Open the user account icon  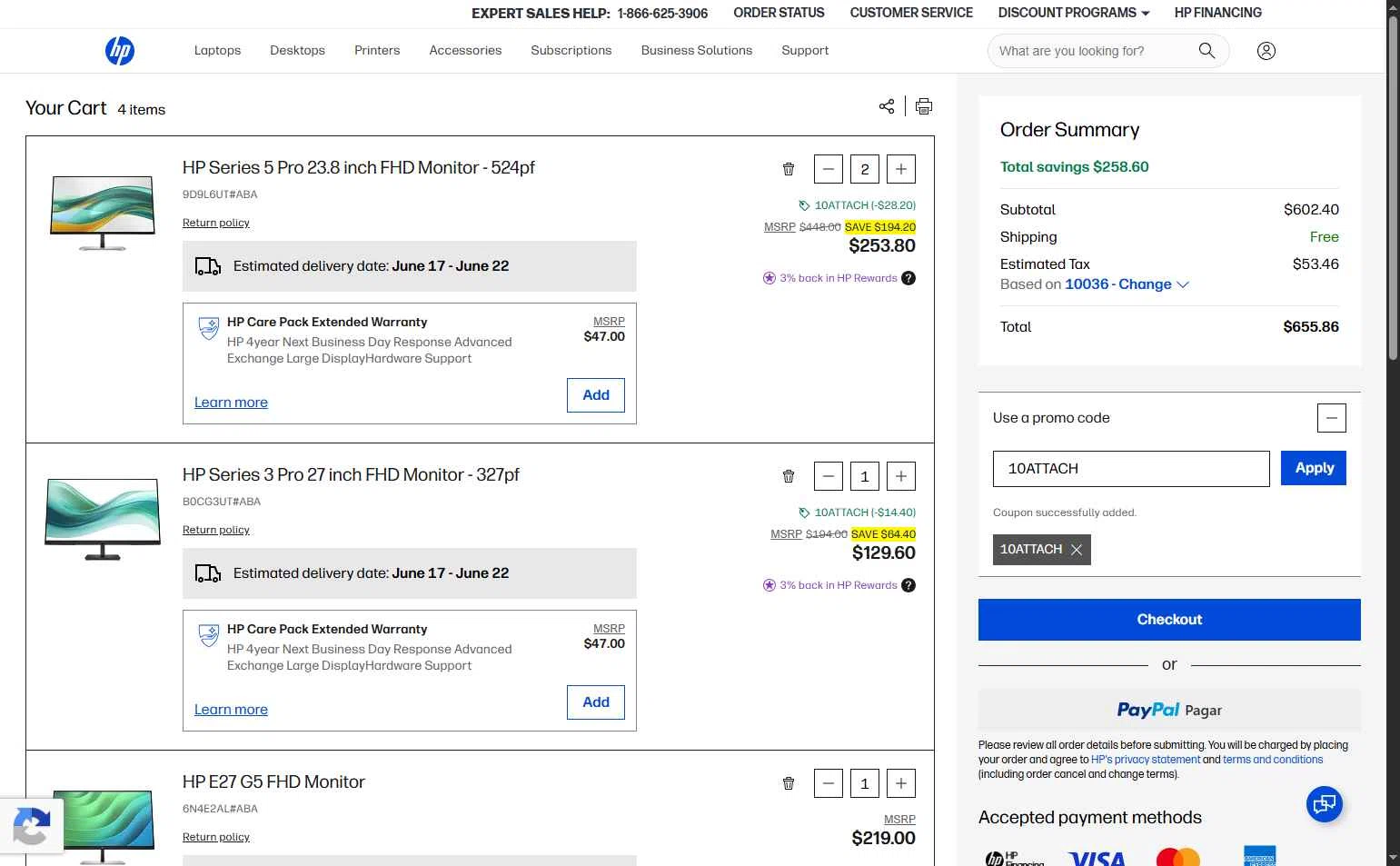pyautogui.click(x=1266, y=51)
